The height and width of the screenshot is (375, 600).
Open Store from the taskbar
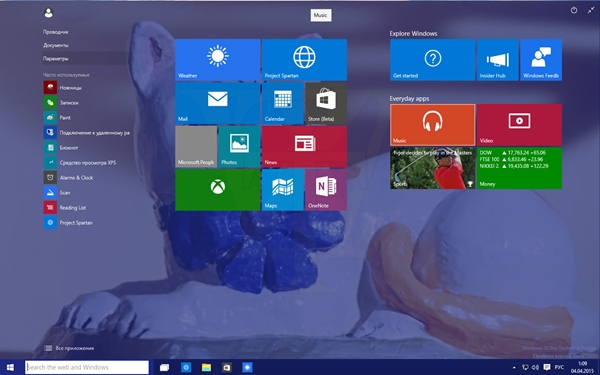click(x=227, y=367)
